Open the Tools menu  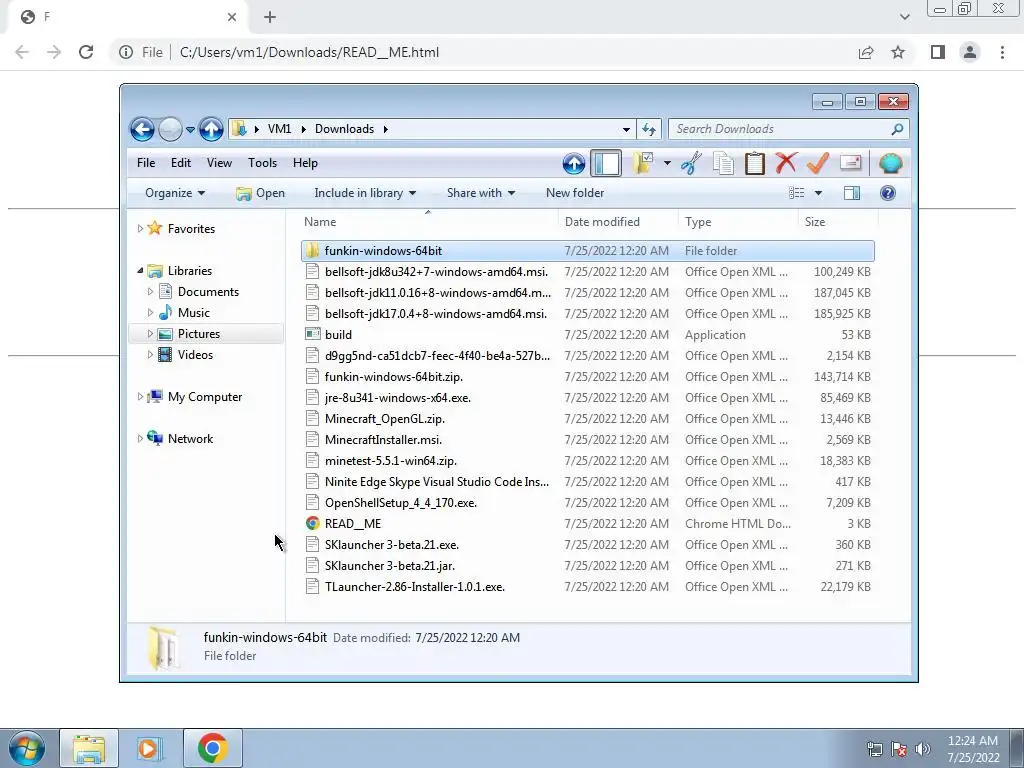pyautogui.click(x=263, y=163)
